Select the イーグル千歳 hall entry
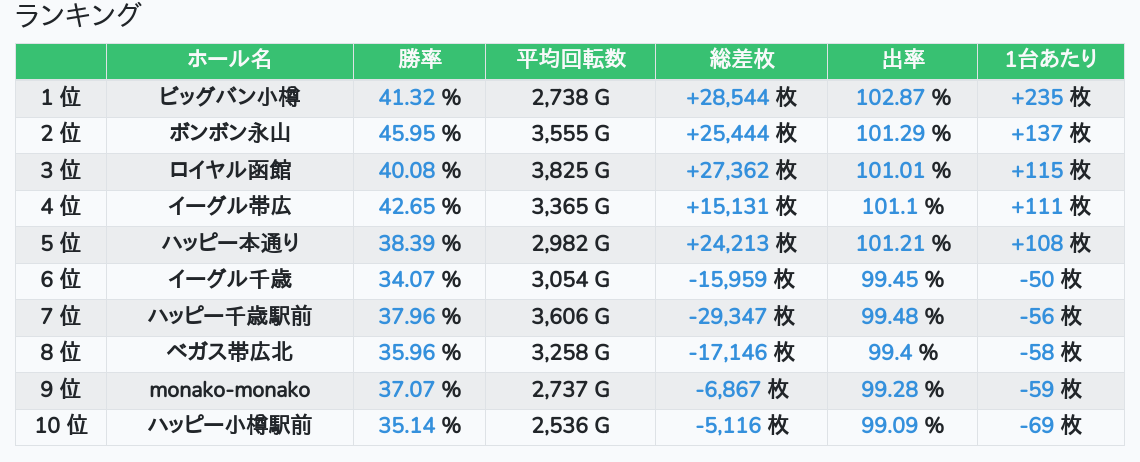Image resolution: width=1140 pixels, height=462 pixels. [230, 279]
